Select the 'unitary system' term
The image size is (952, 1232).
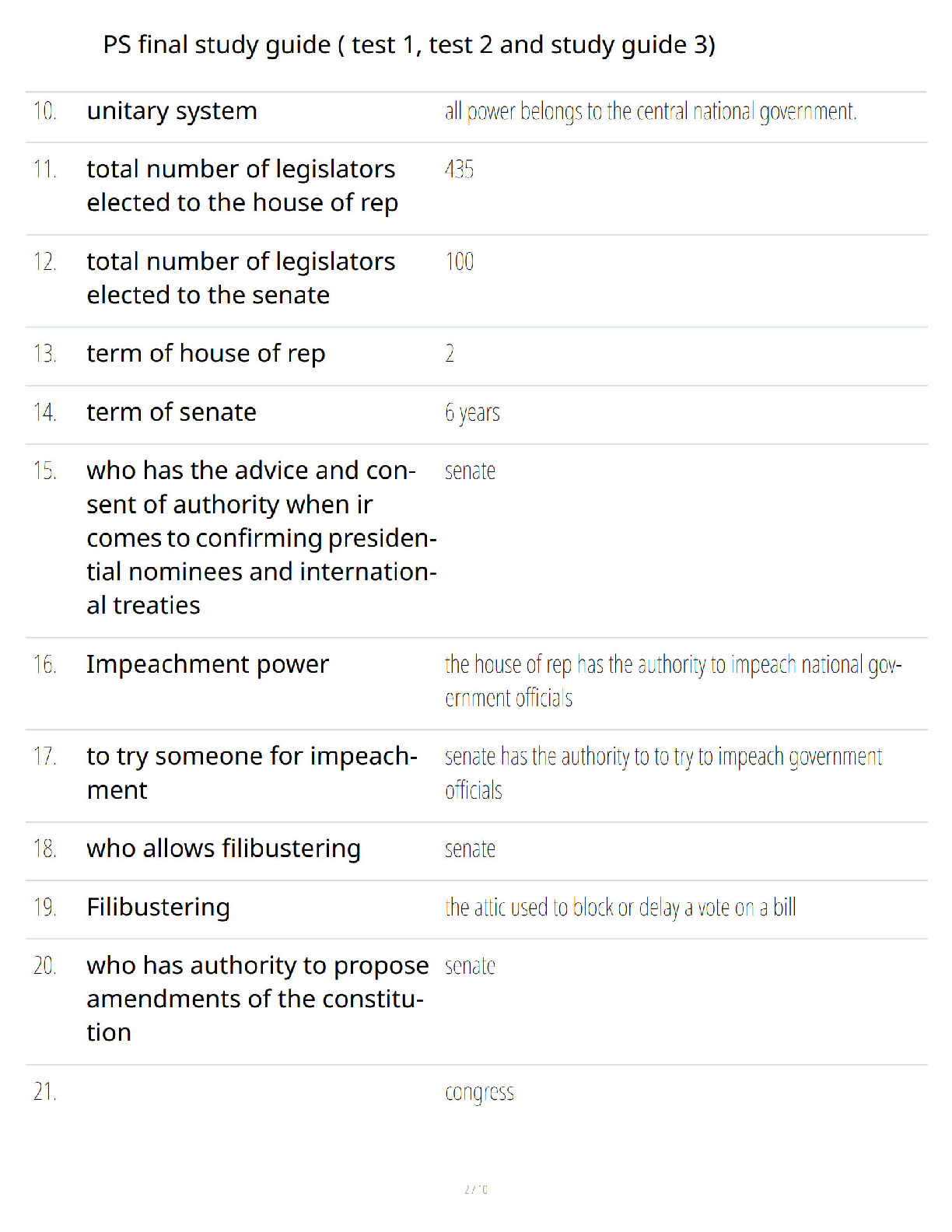(172, 111)
